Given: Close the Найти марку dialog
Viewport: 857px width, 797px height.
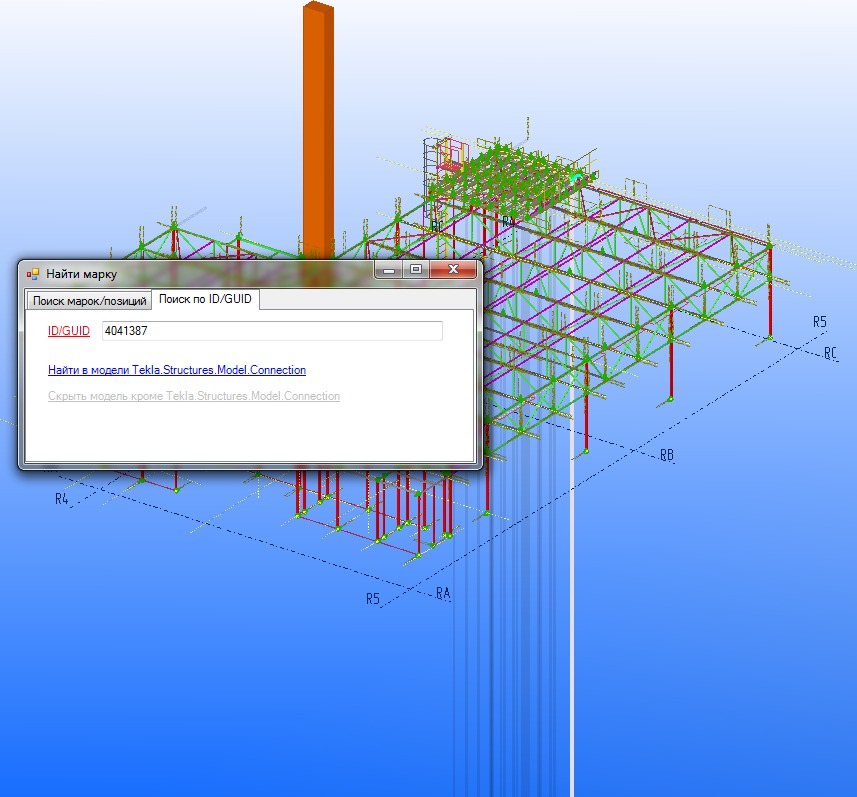Looking at the screenshot, I should [x=453, y=270].
